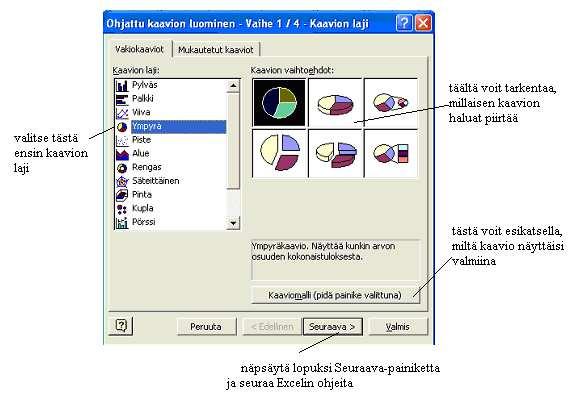Switch to the Vakiokaaviot tab

139,49
